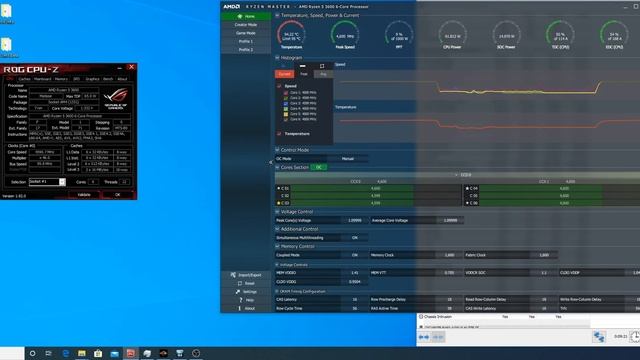Click the Simultaneous Multithreading ON value

354,238
